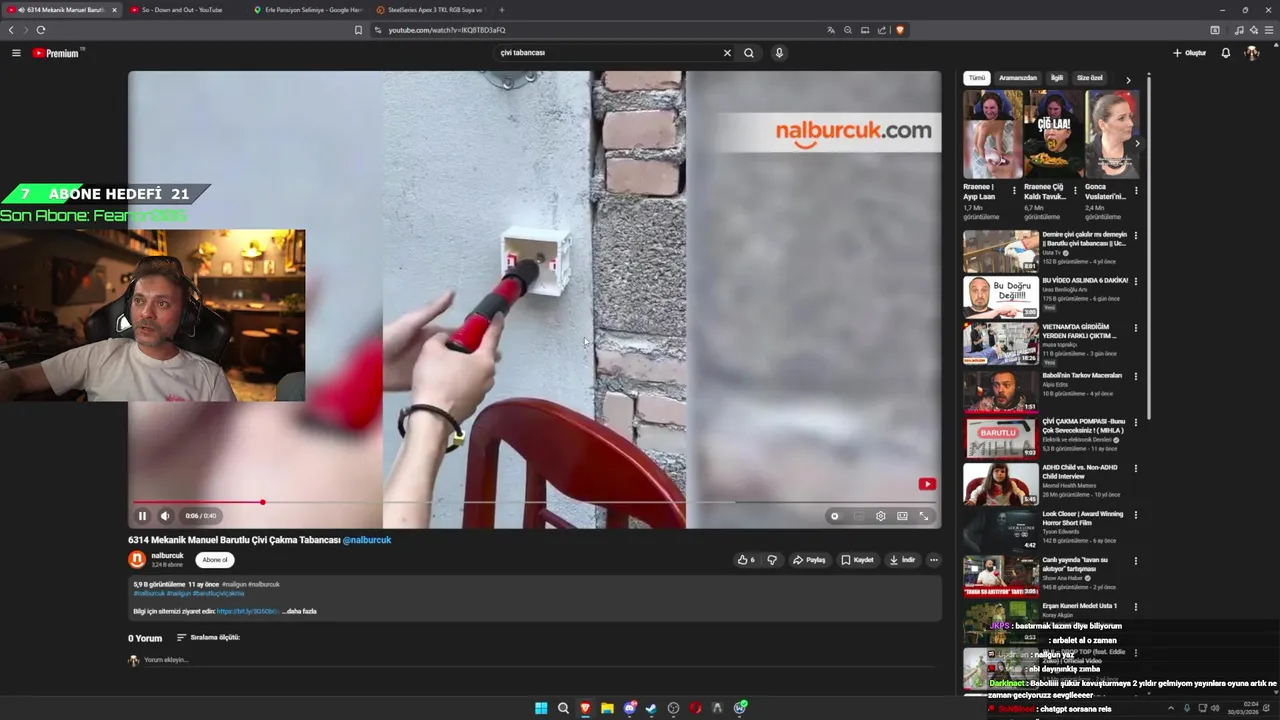Viewport: 1280px width, 720px height.
Task: Open the Sıralama ölçütü sort dropdown
Action: point(208,637)
